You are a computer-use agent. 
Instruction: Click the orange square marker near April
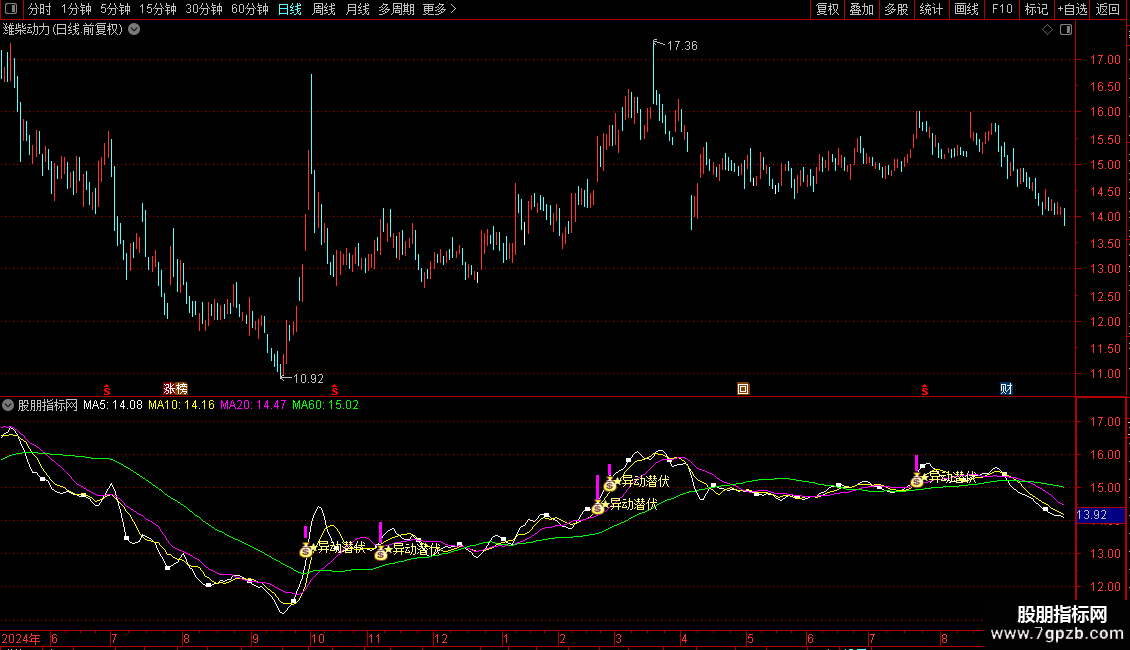click(x=743, y=389)
